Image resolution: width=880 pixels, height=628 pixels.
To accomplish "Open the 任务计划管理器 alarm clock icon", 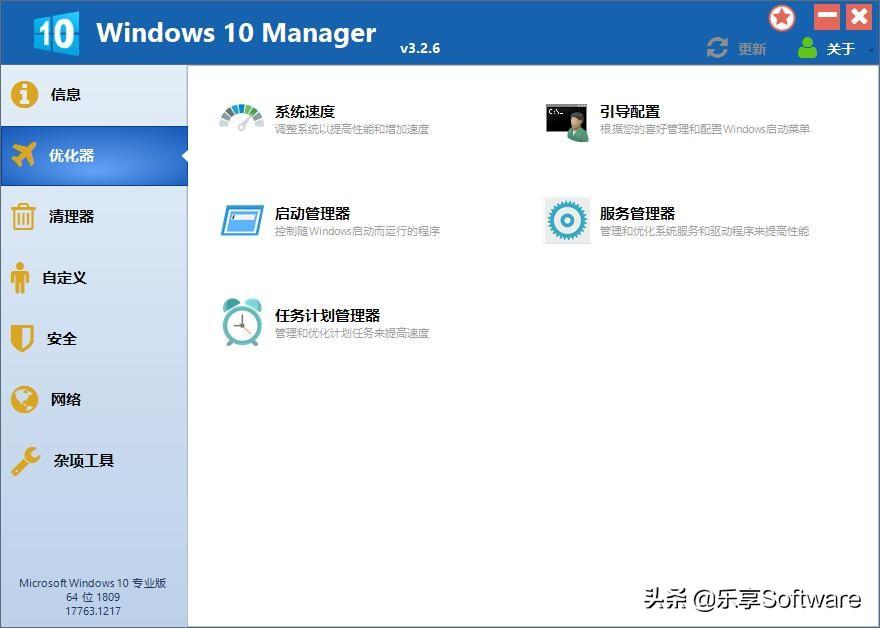I will click(242, 322).
